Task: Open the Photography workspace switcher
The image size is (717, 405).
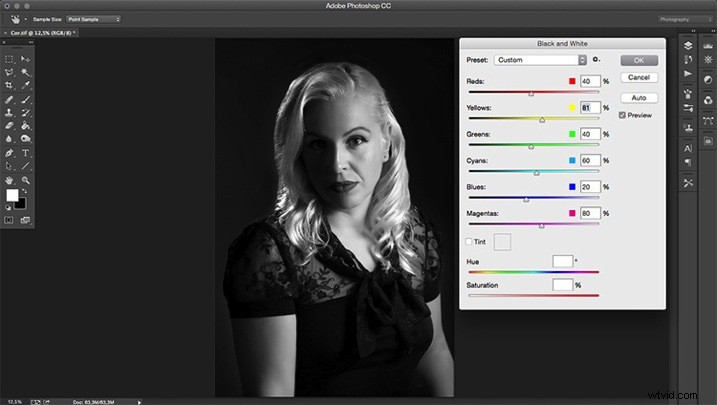Action: coord(685,19)
